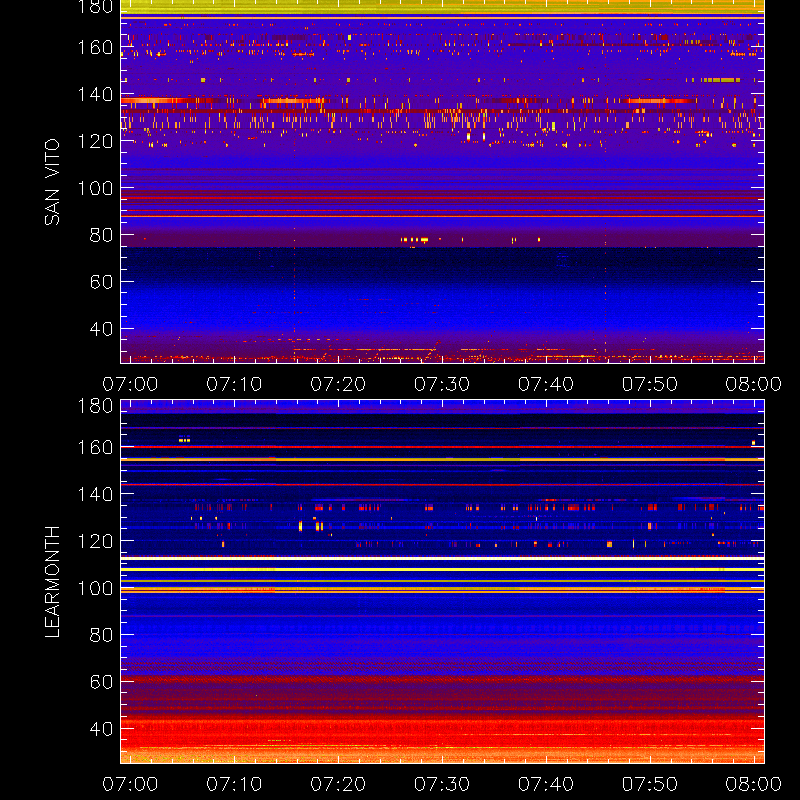Screen dimensions: 800x800
Task: Click the 100 tick label on LEARMONTH axis
Action: pos(95,588)
